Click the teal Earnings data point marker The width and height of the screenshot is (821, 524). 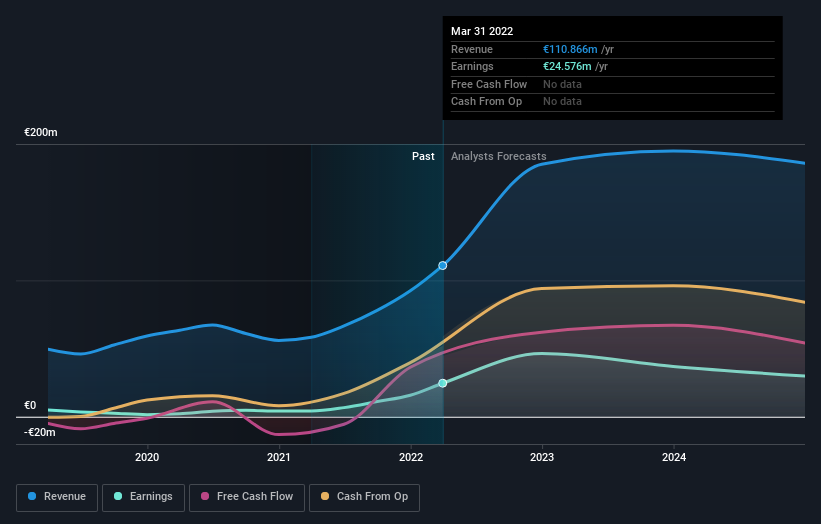(x=442, y=383)
